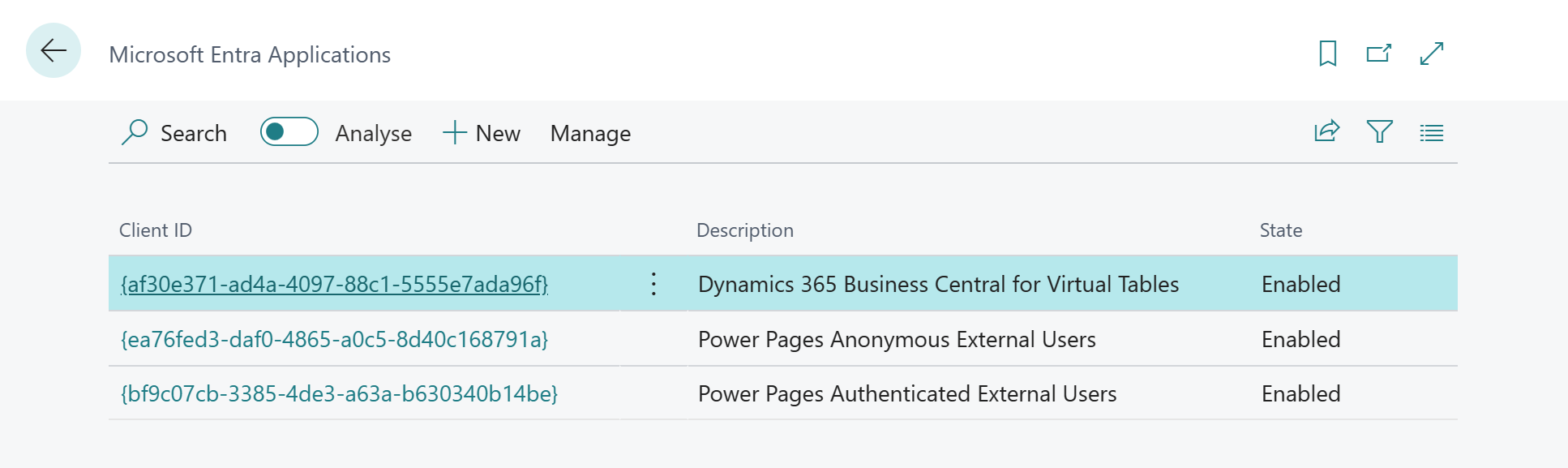Viewport: 1568px width, 468px height.
Task: Toggle the Analyse mode switch
Action: pos(289,131)
